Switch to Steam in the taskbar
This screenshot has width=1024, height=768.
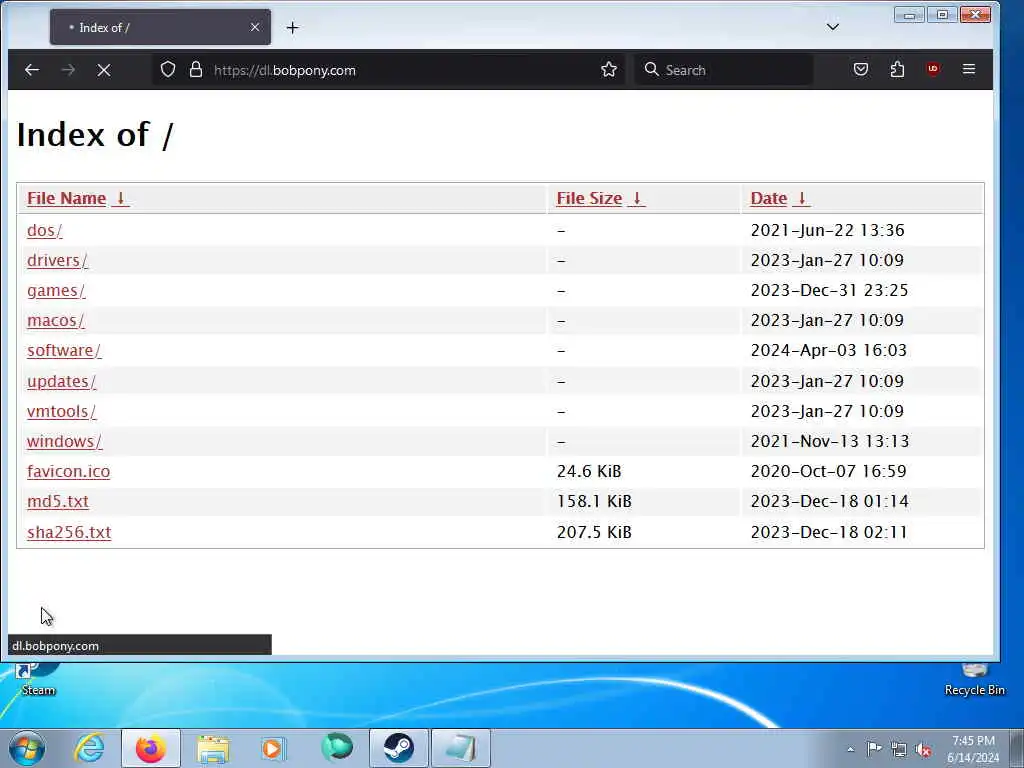(x=398, y=748)
